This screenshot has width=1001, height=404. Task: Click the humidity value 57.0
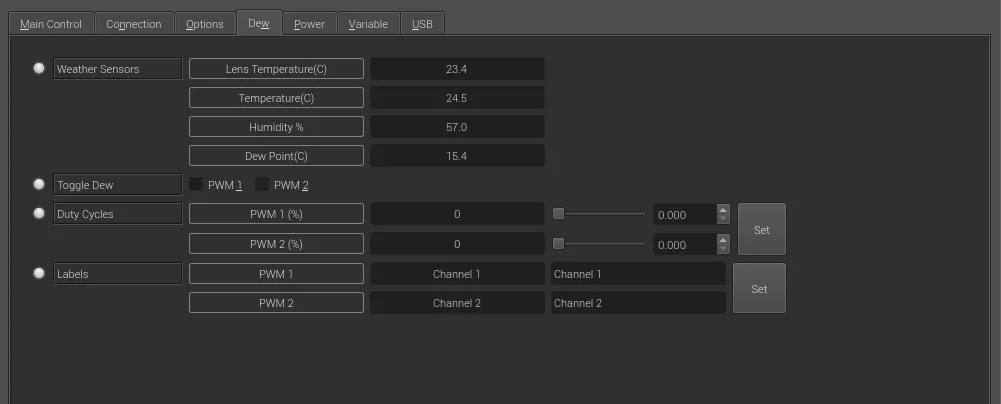coord(457,127)
